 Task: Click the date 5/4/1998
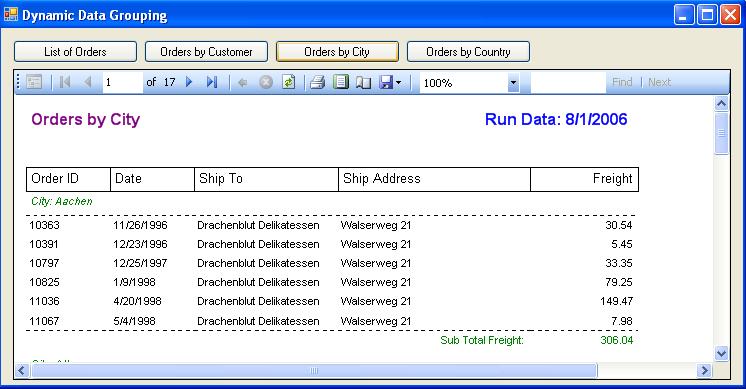point(134,321)
